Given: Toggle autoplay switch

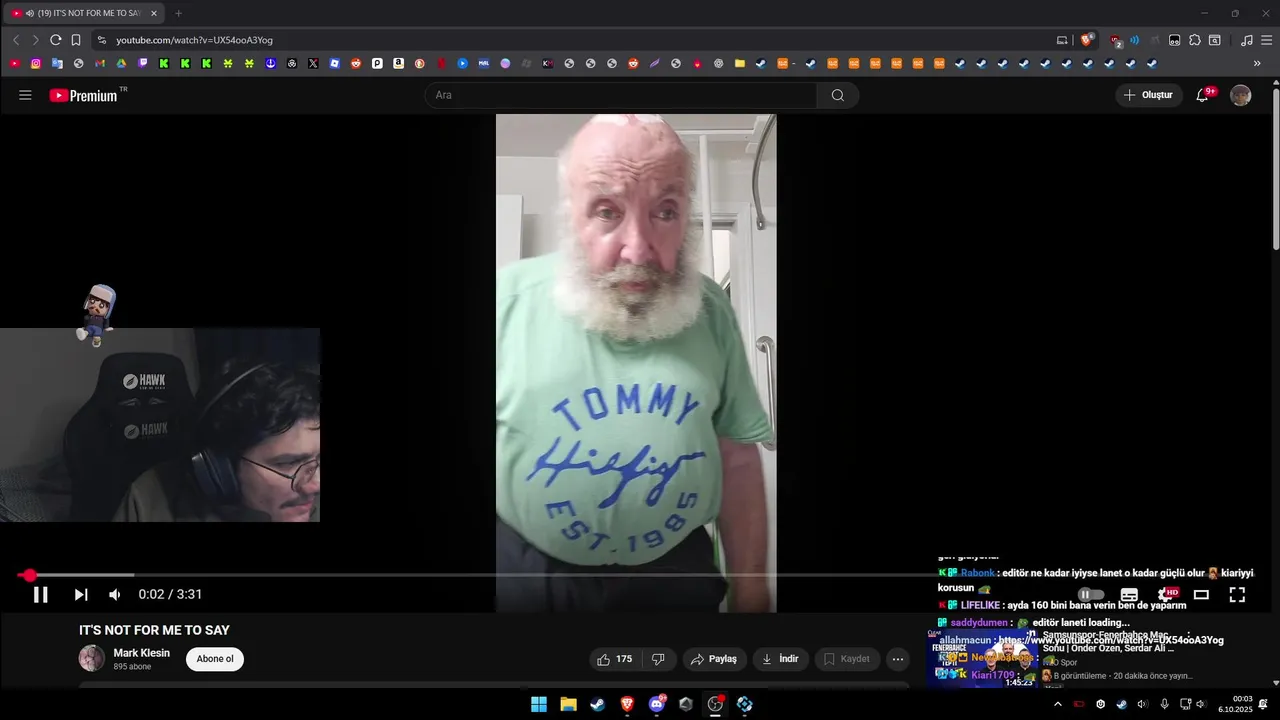Looking at the screenshot, I should point(1091,595).
